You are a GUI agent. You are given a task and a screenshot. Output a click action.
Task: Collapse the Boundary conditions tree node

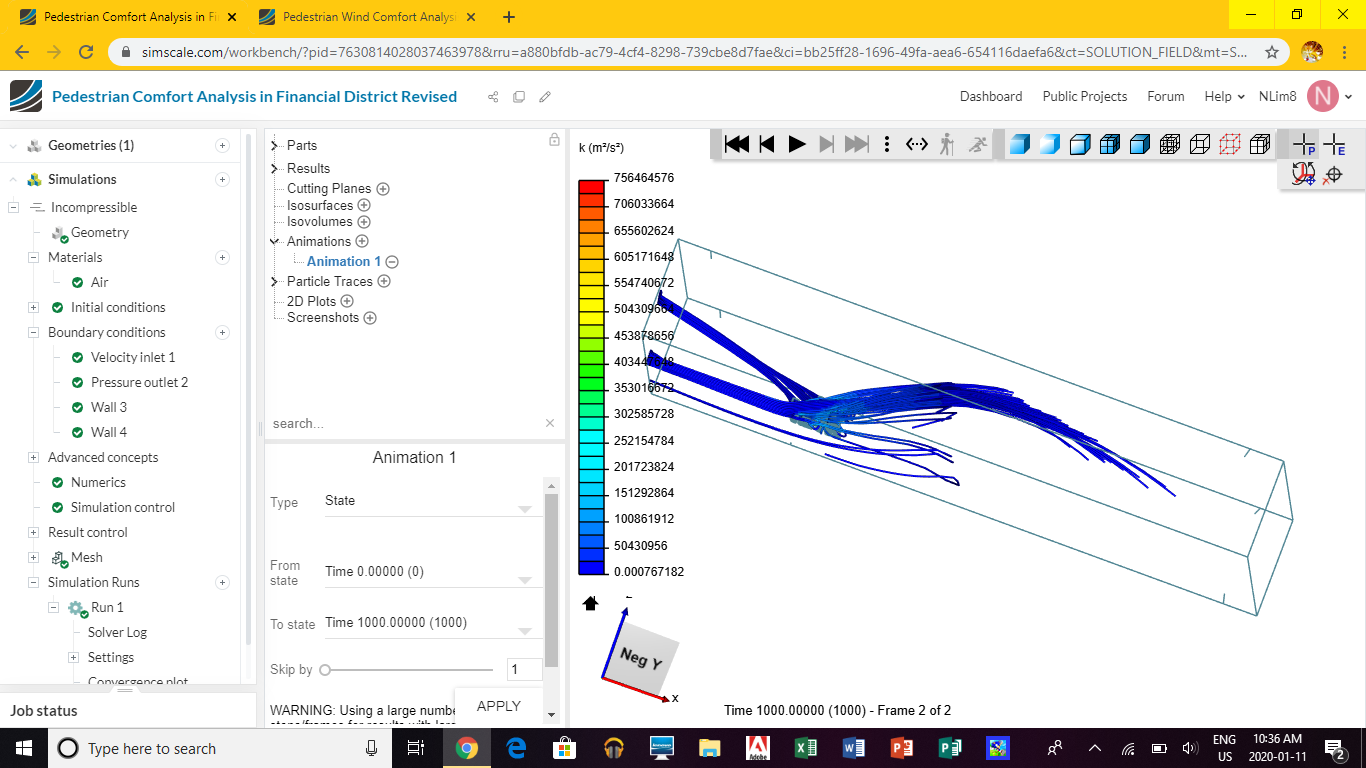(33, 333)
